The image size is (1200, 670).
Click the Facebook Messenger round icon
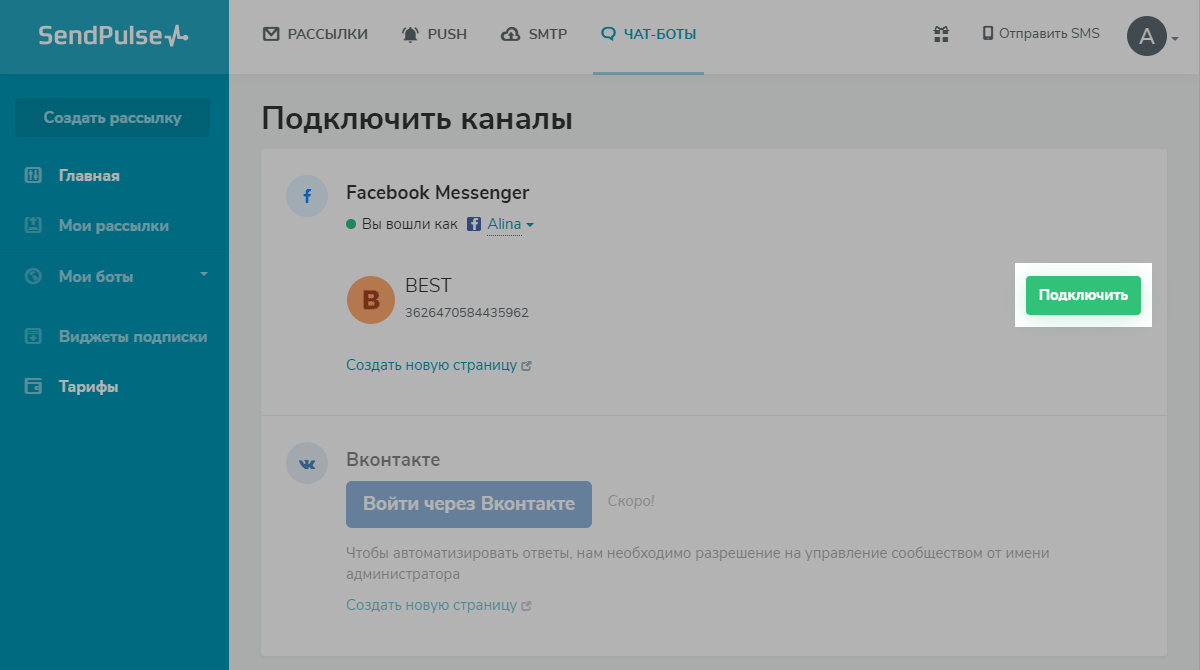coord(307,196)
